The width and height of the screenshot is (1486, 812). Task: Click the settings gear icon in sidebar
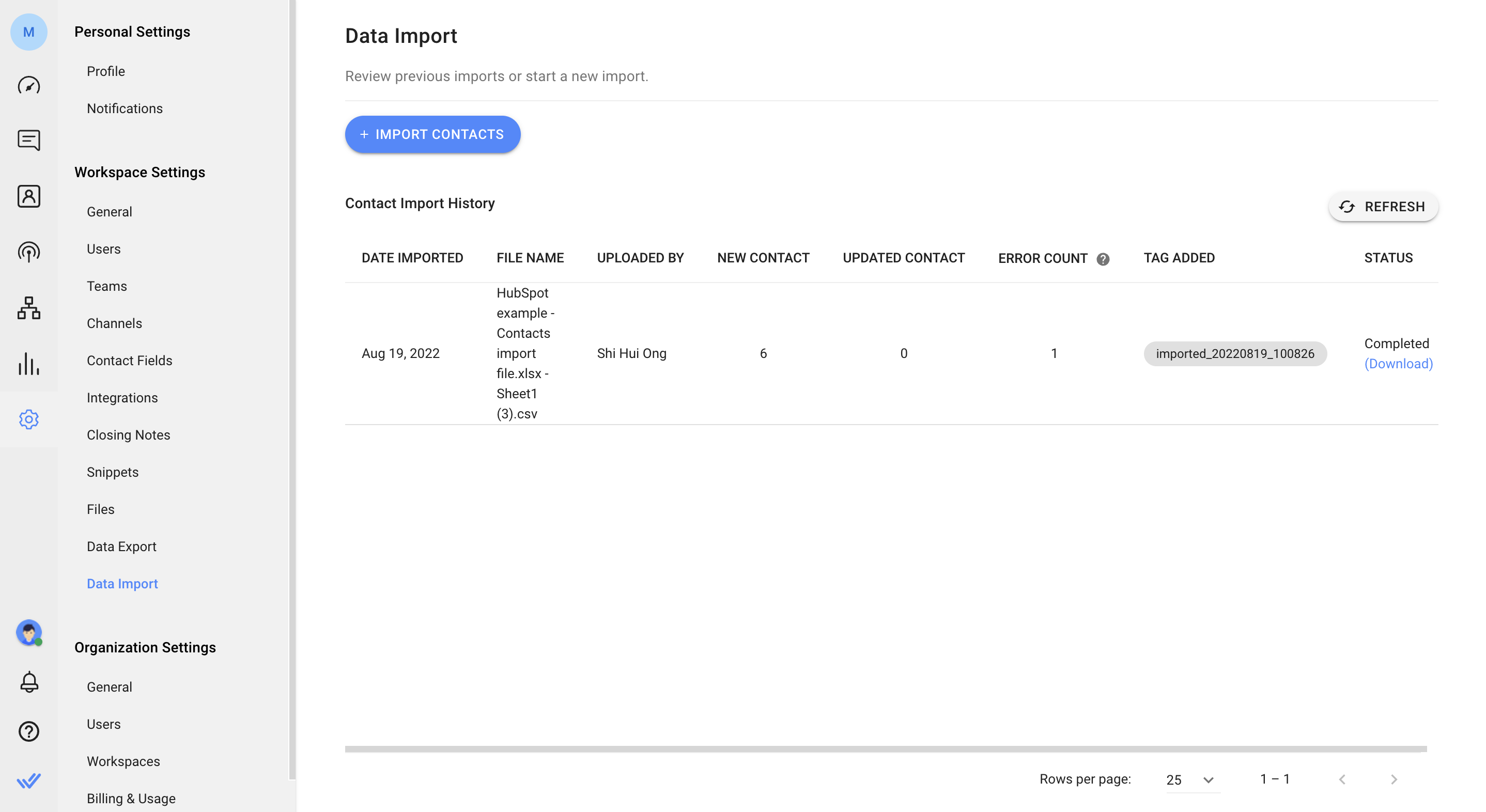(28, 418)
